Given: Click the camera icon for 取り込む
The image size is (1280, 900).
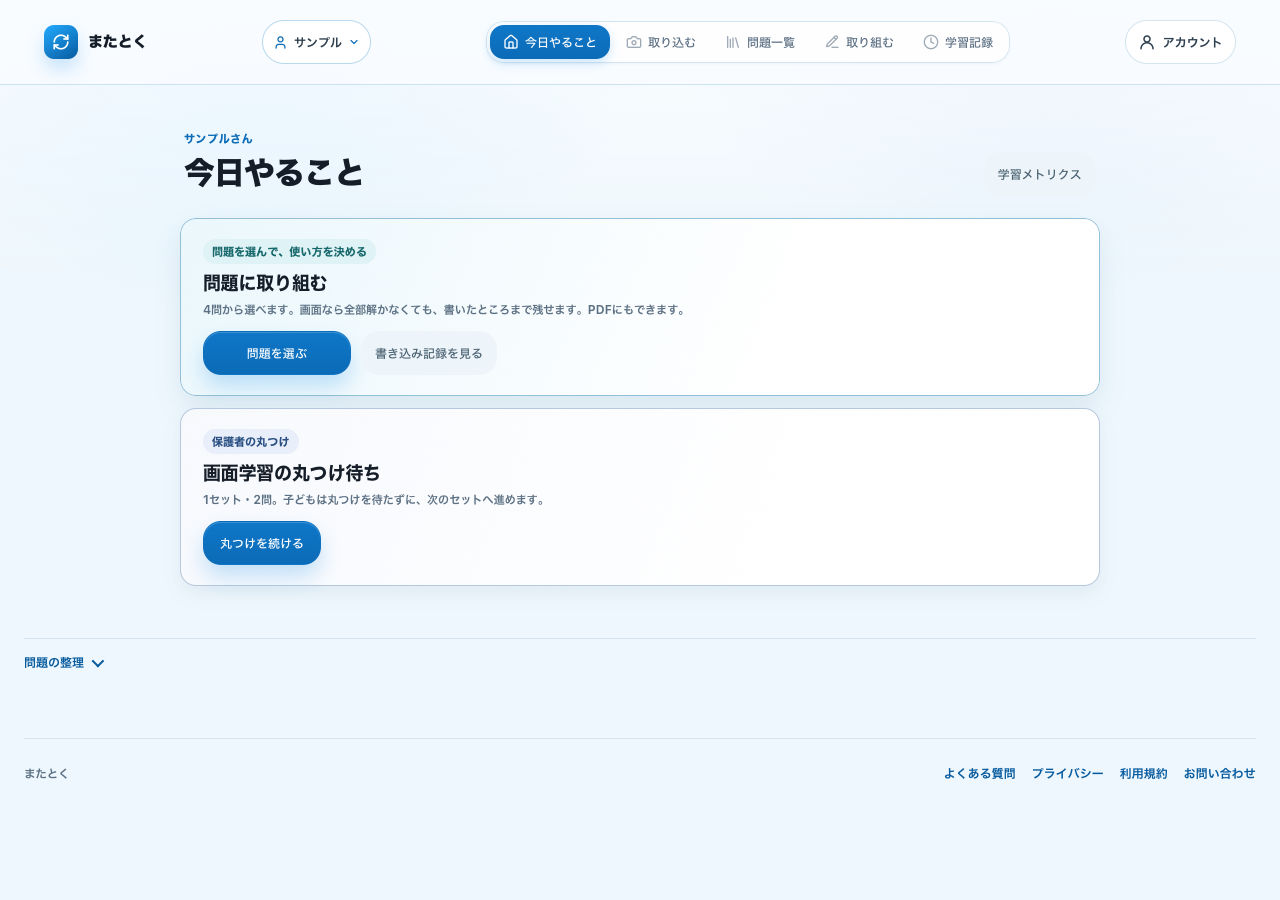Looking at the screenshot, I should (634, 42).
